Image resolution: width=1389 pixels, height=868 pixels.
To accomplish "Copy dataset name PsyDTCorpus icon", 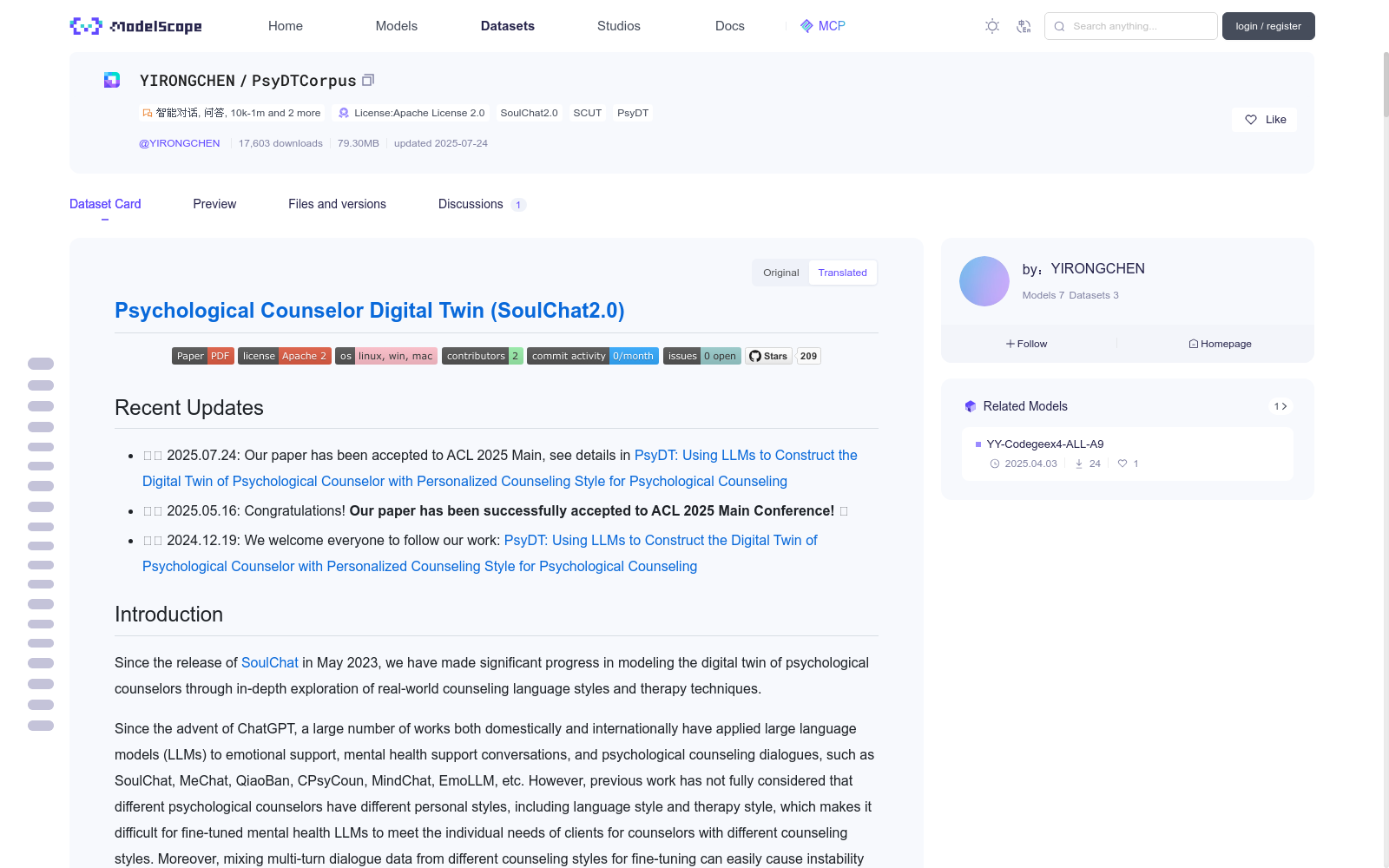I will pyautogui.click(x=368, y=80).
